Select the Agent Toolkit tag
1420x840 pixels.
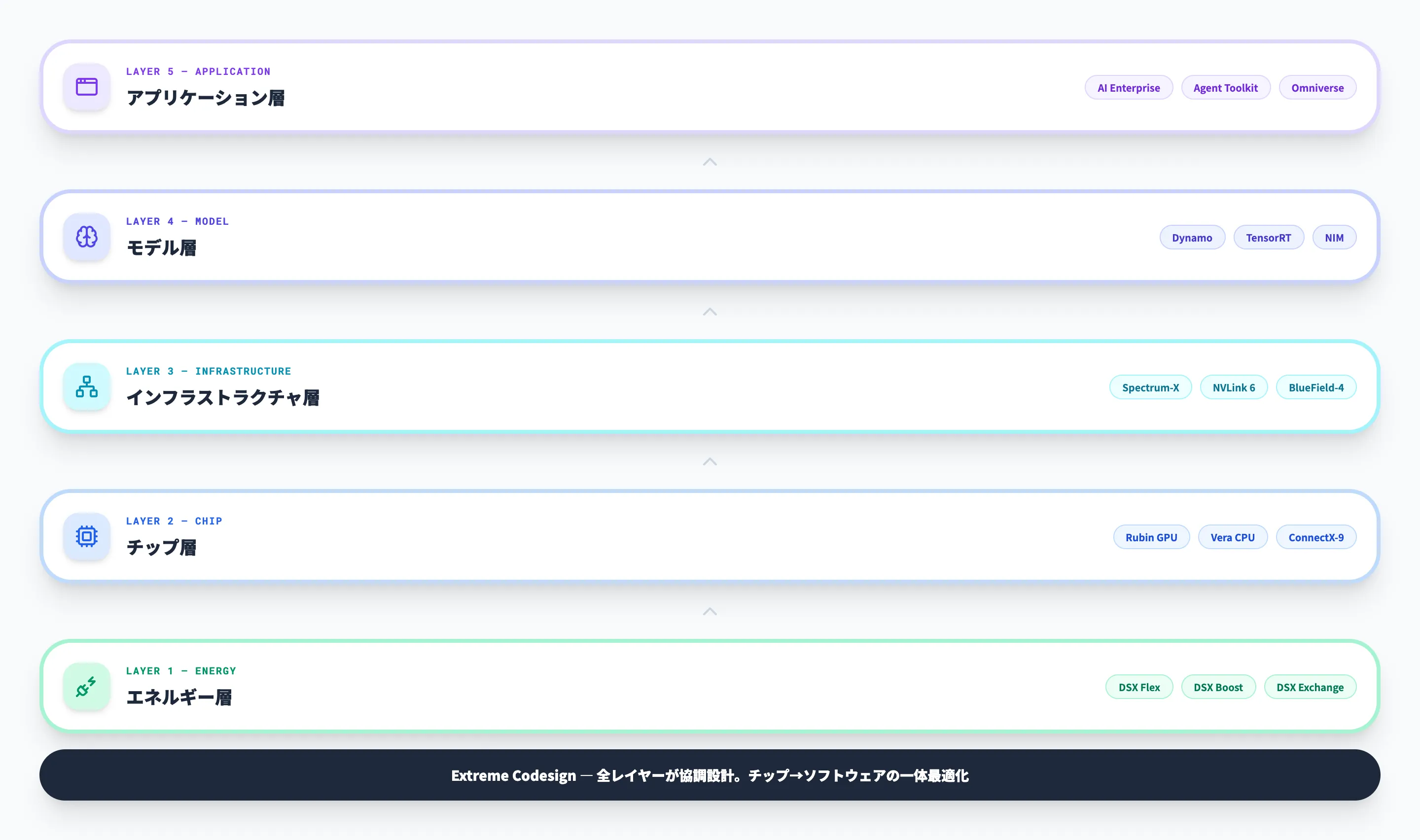1225,88
